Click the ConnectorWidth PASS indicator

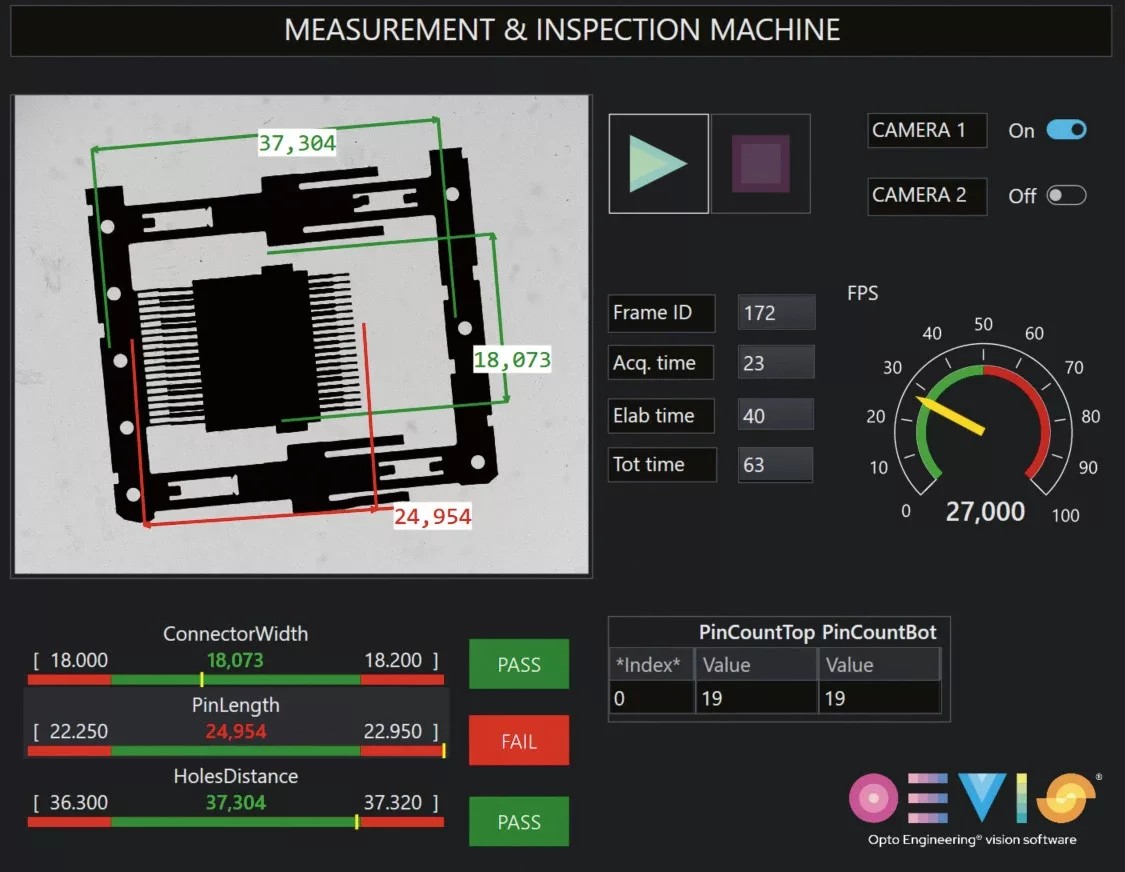(x=518, y=664)
